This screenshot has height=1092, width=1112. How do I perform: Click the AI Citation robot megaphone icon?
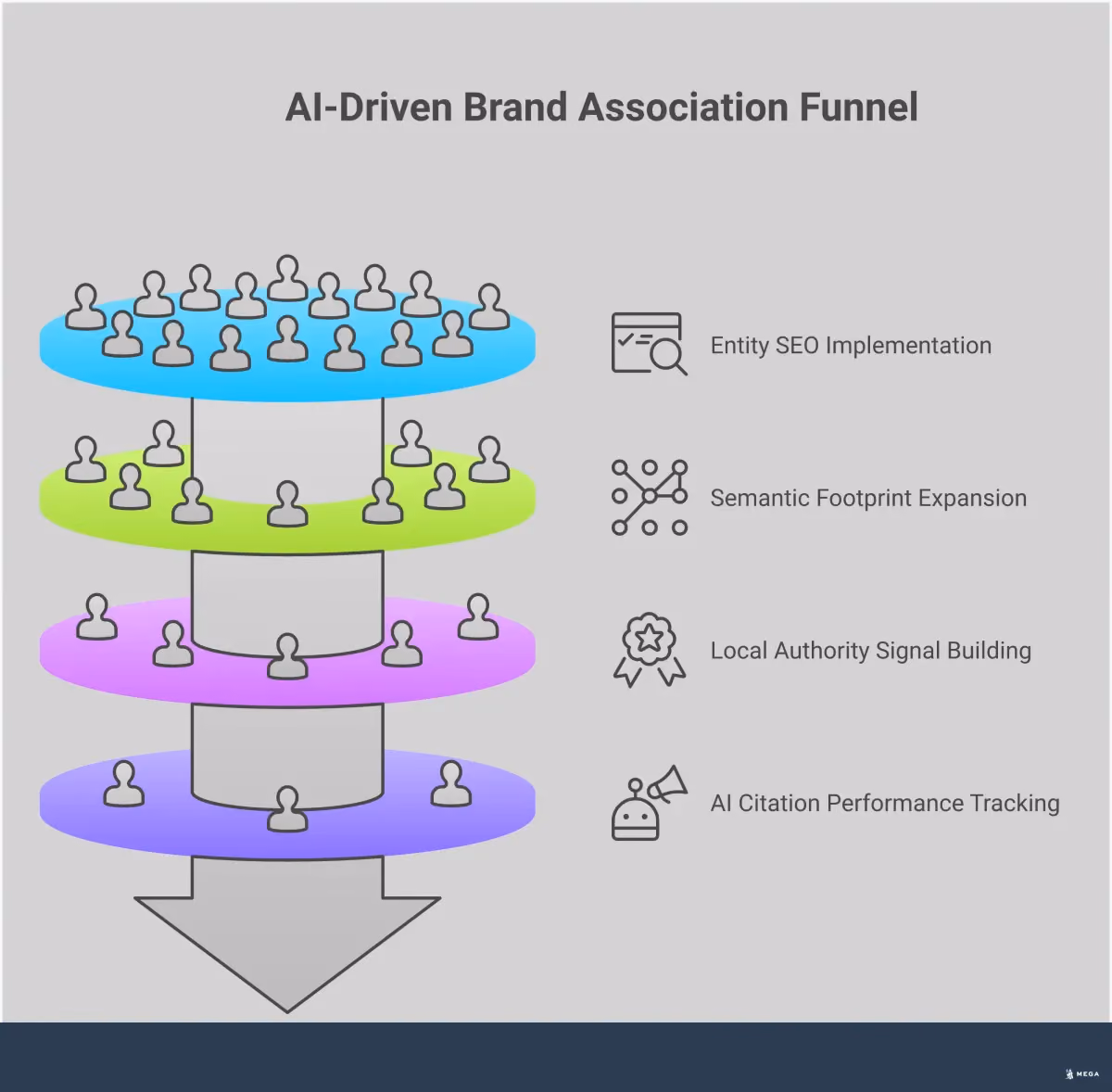(650, 803)
